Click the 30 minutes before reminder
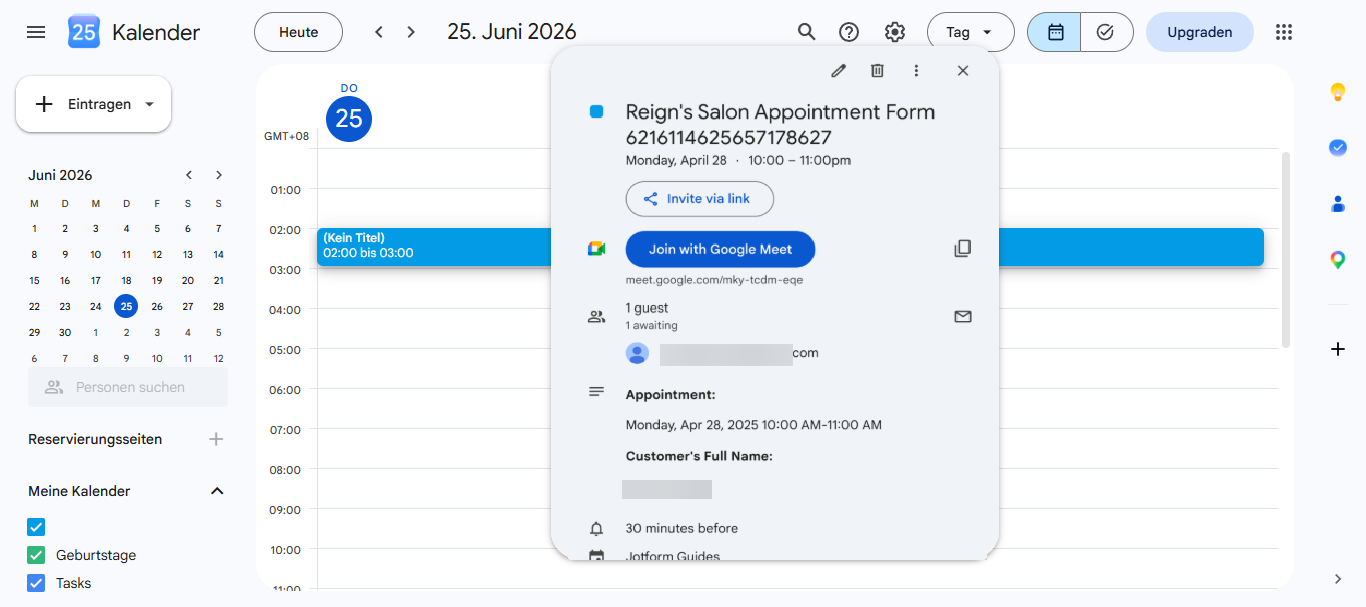This screenshot has width=1366, height=607. click(682, 528)
